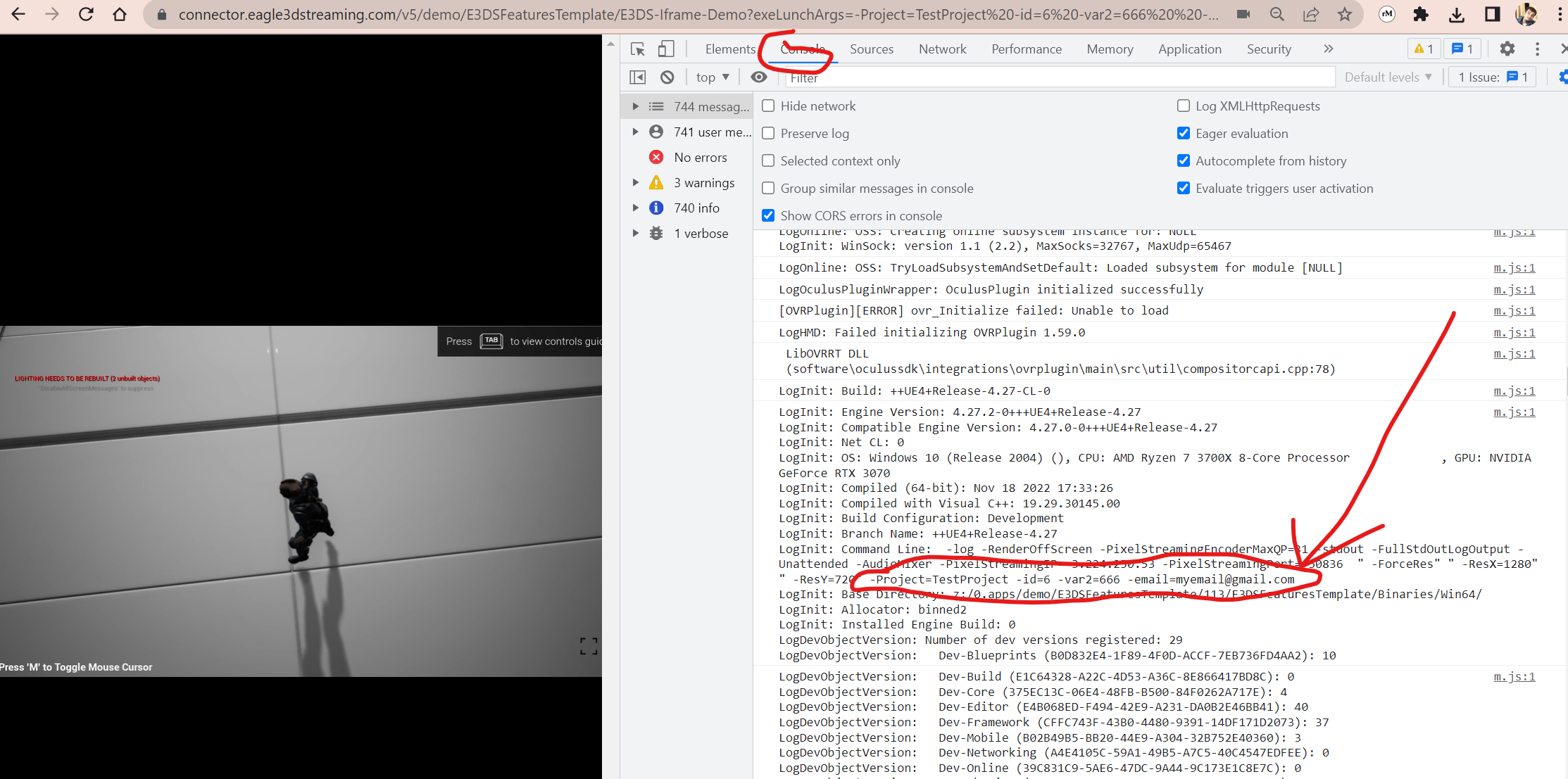The width and height of the screenshot is (1568, 779).
Task: Click the camera indicator in address bar
Action: (x=1243, y=14)
